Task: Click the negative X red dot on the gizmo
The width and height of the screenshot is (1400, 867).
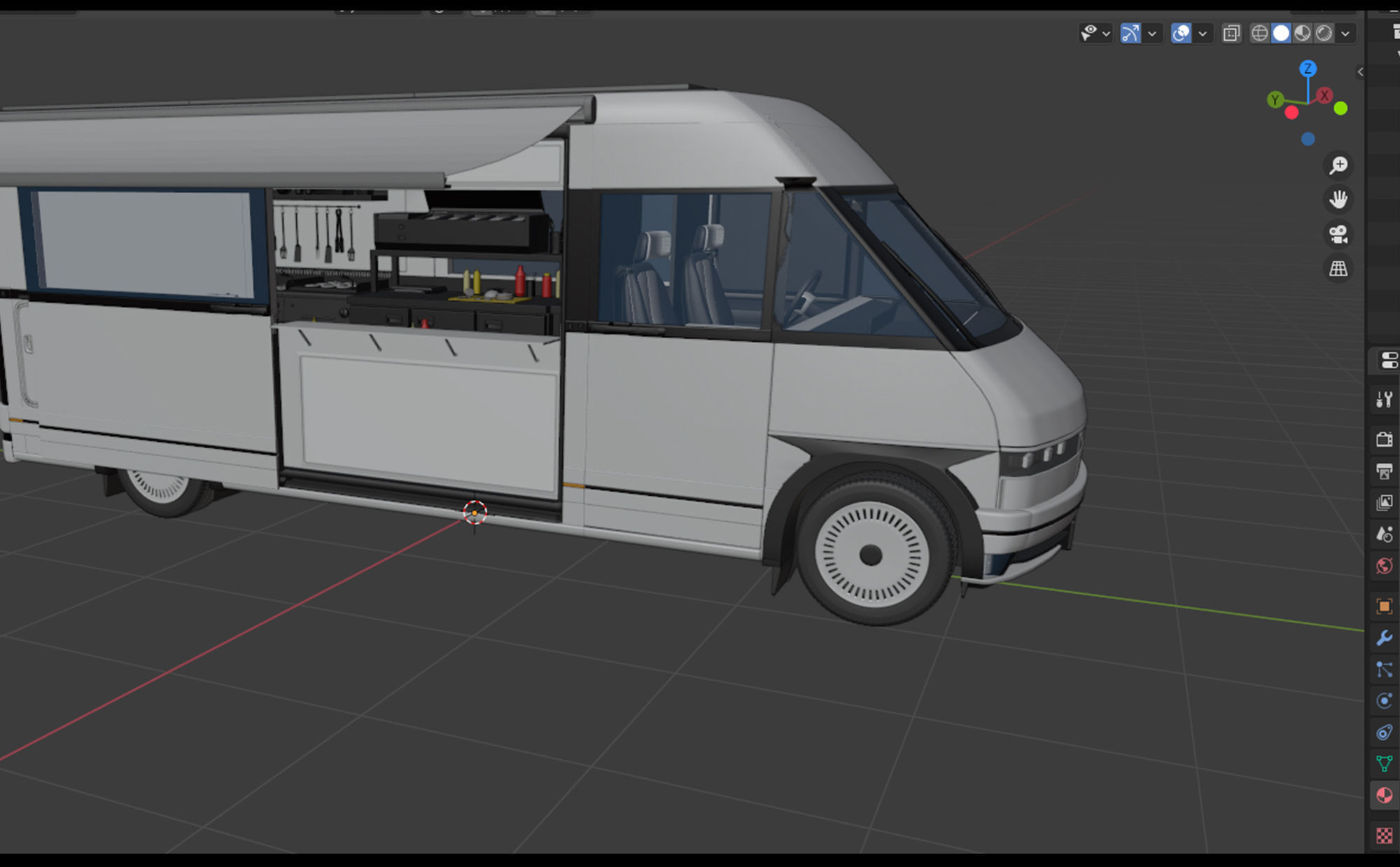Action: [1291, 112]
